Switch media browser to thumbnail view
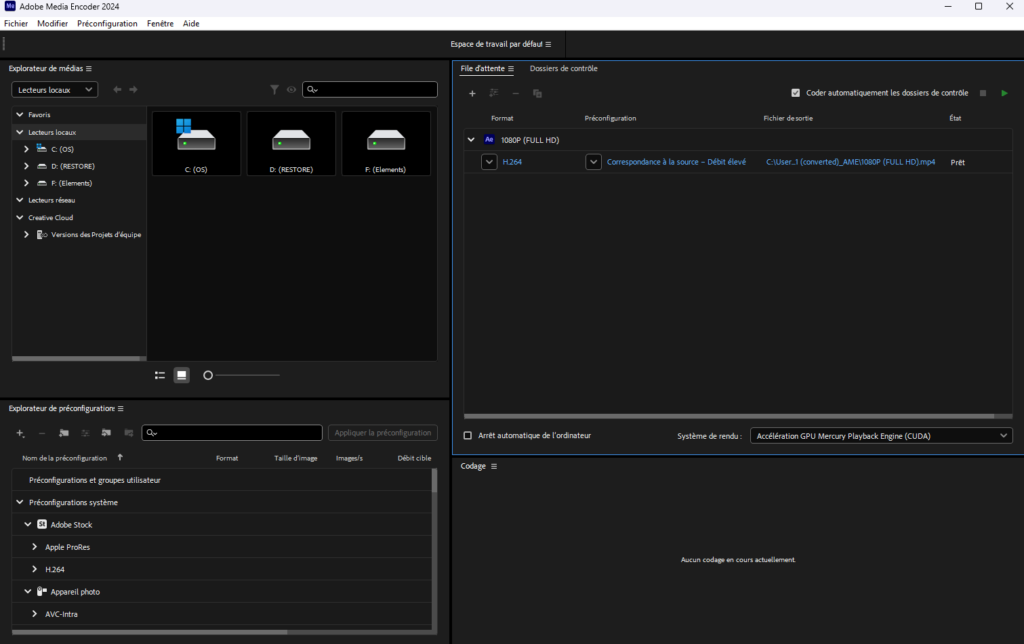This screenshot has width=1024, height=644. (181, 375)
